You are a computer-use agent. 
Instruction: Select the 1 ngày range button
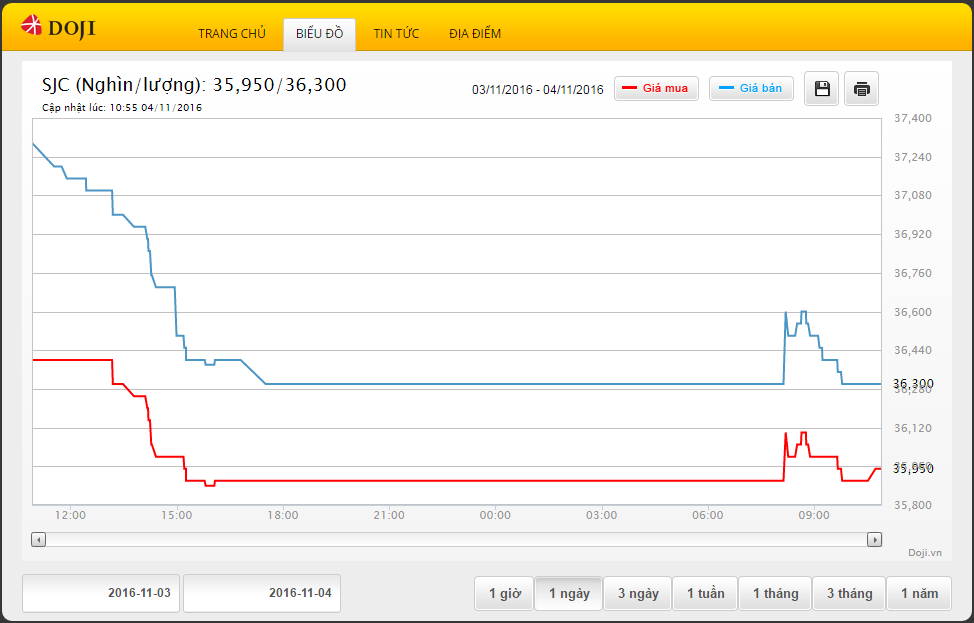(569, 594)
